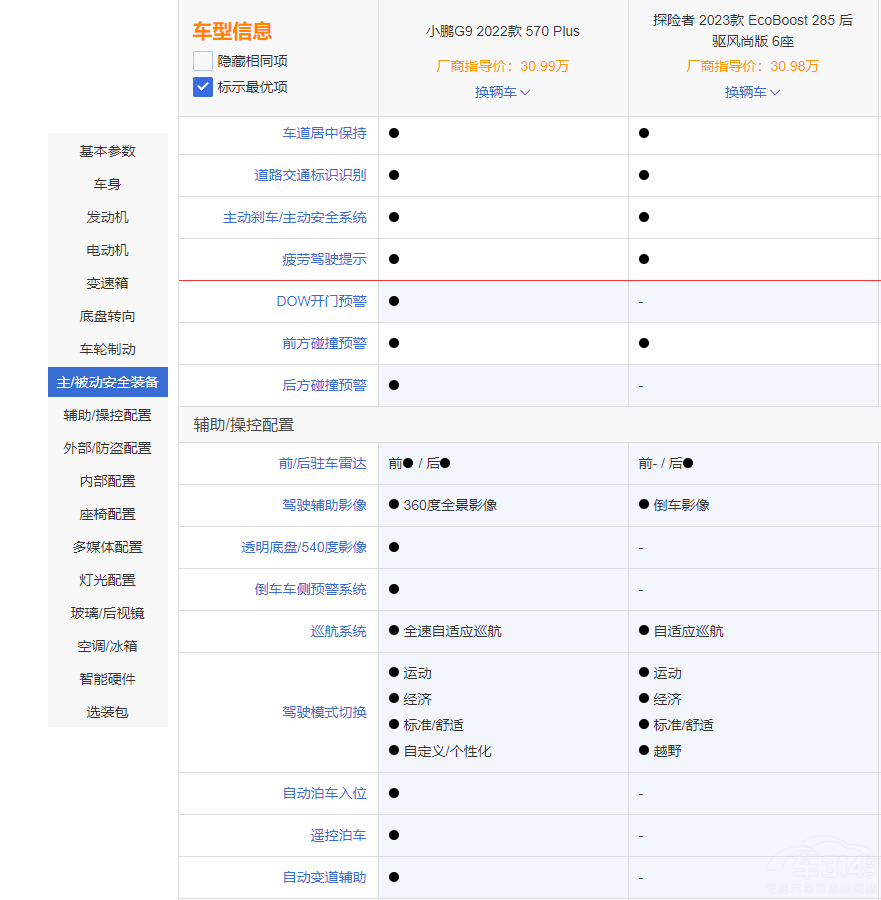The width and height of the screenshot is (881, 900).
Task: Click the 倒车车侧预警系统 link
Action: pyautogui.click(x=310, y=589)
